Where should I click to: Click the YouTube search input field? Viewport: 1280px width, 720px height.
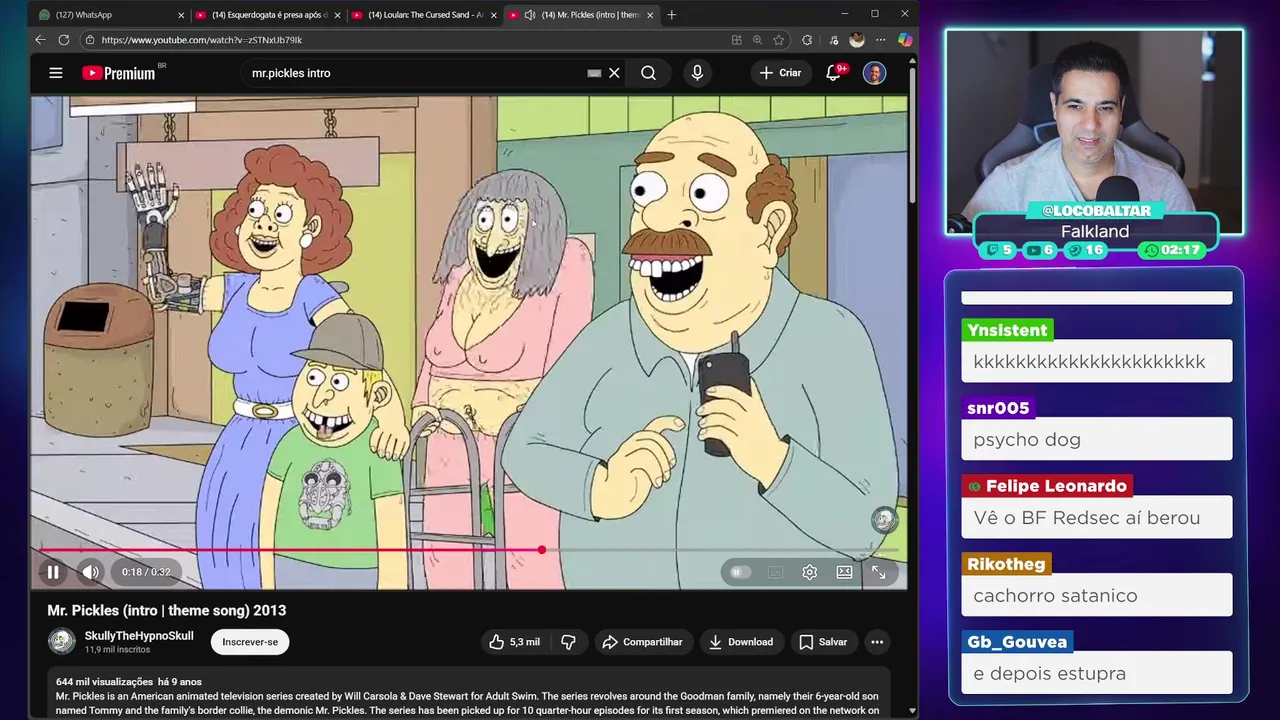[x=415, y=73]
